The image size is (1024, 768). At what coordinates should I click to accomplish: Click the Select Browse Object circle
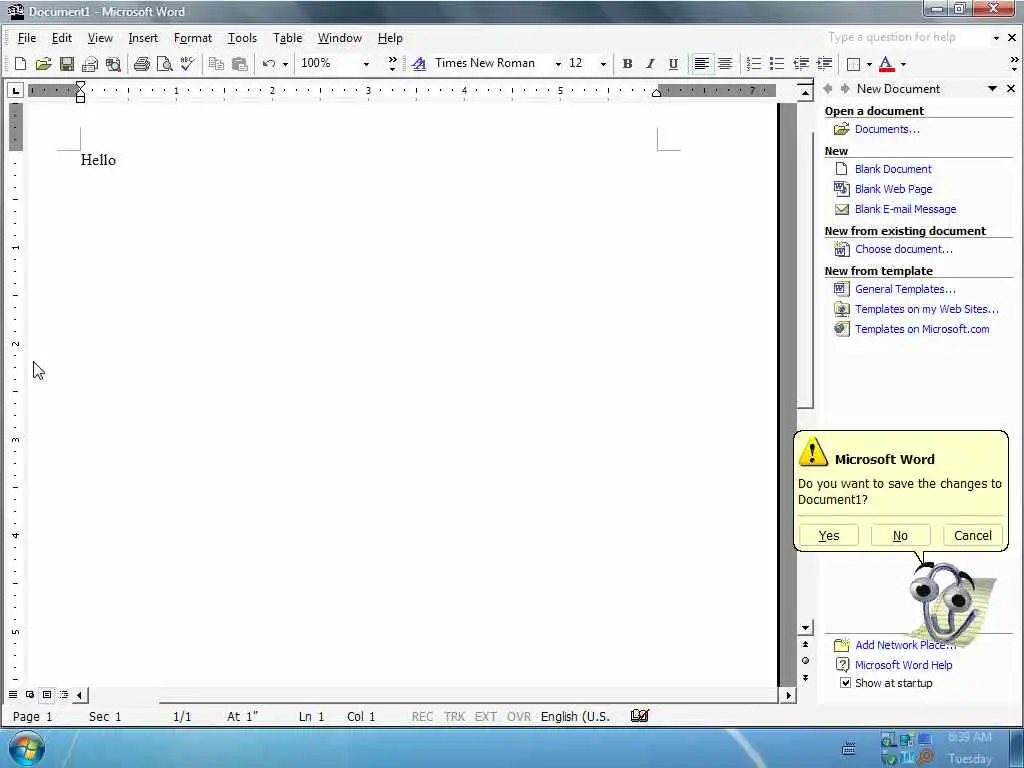click(805, 660)
